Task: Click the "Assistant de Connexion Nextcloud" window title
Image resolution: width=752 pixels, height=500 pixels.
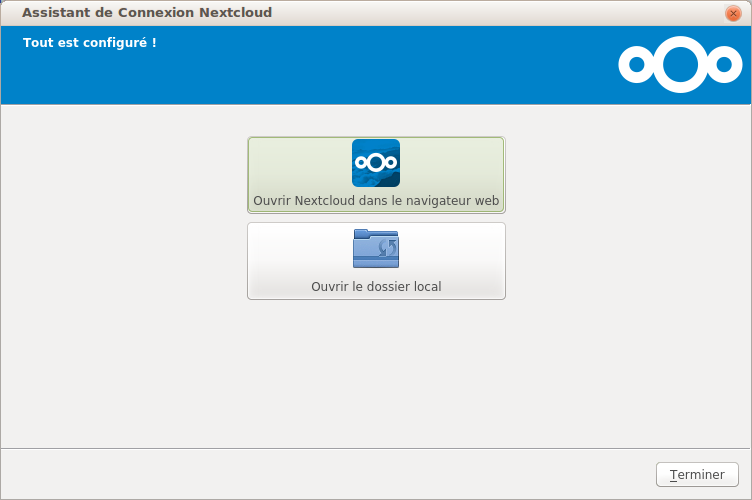Action: pos(147,13)
